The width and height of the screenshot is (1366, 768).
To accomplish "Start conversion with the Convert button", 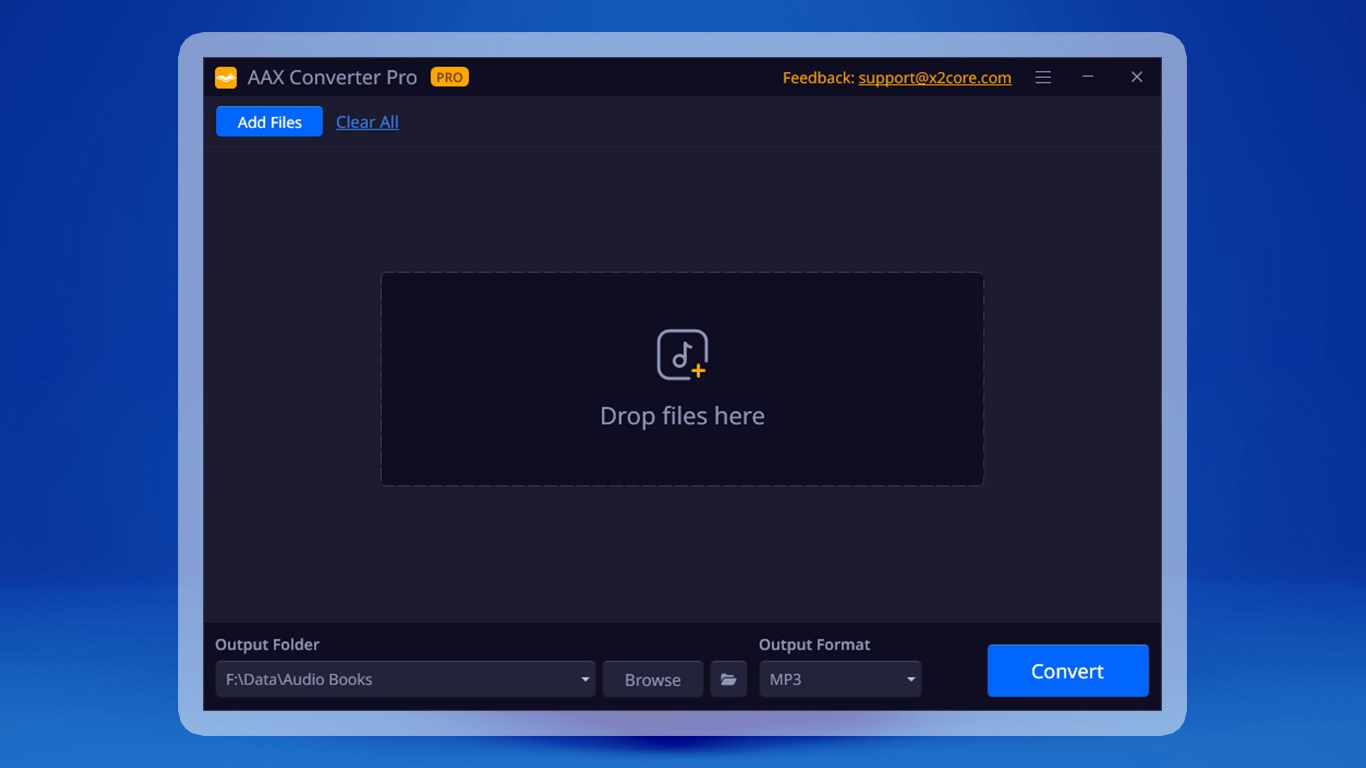I will [x=1067, y=671].
